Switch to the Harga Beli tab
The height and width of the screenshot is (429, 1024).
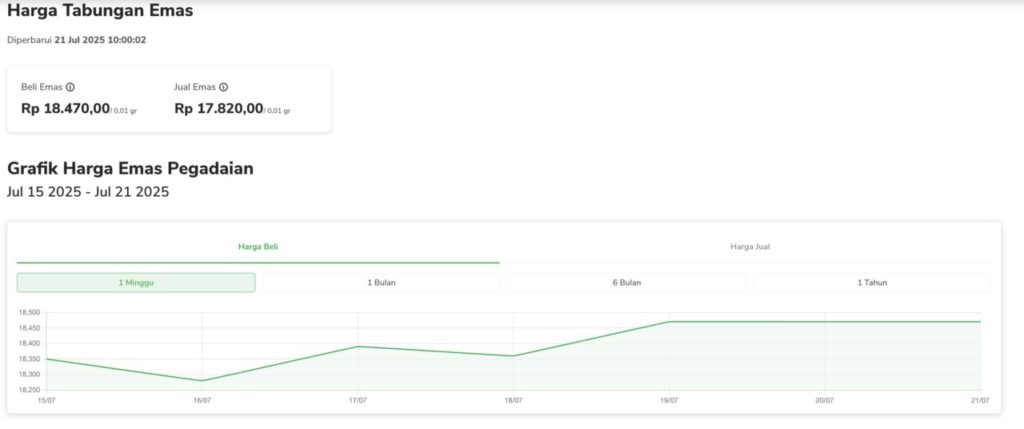(258, 246)
